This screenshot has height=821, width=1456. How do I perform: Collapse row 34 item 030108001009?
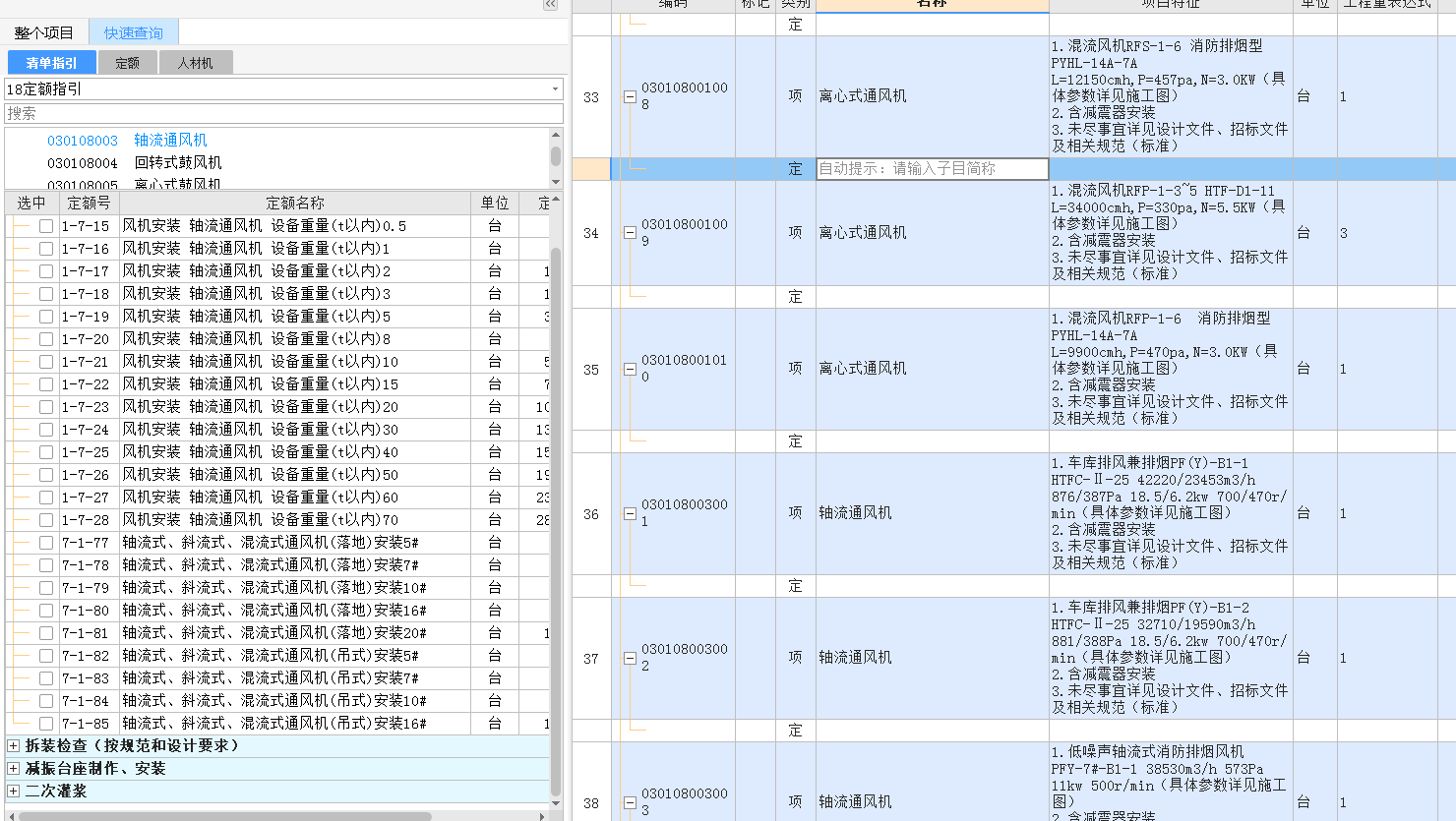630,233
